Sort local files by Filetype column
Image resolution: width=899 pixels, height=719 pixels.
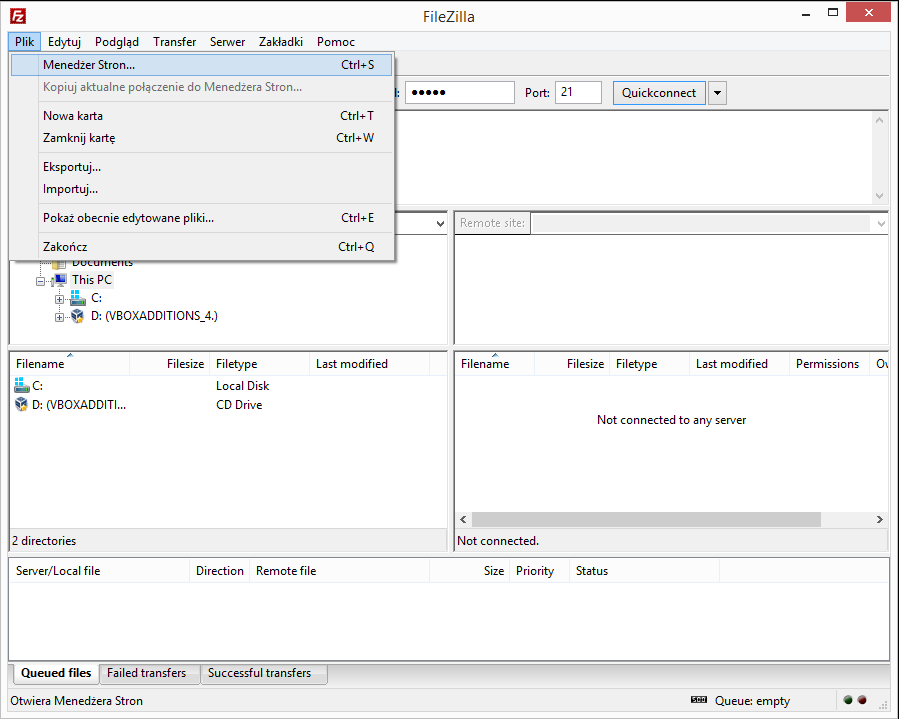click(260, 364)
